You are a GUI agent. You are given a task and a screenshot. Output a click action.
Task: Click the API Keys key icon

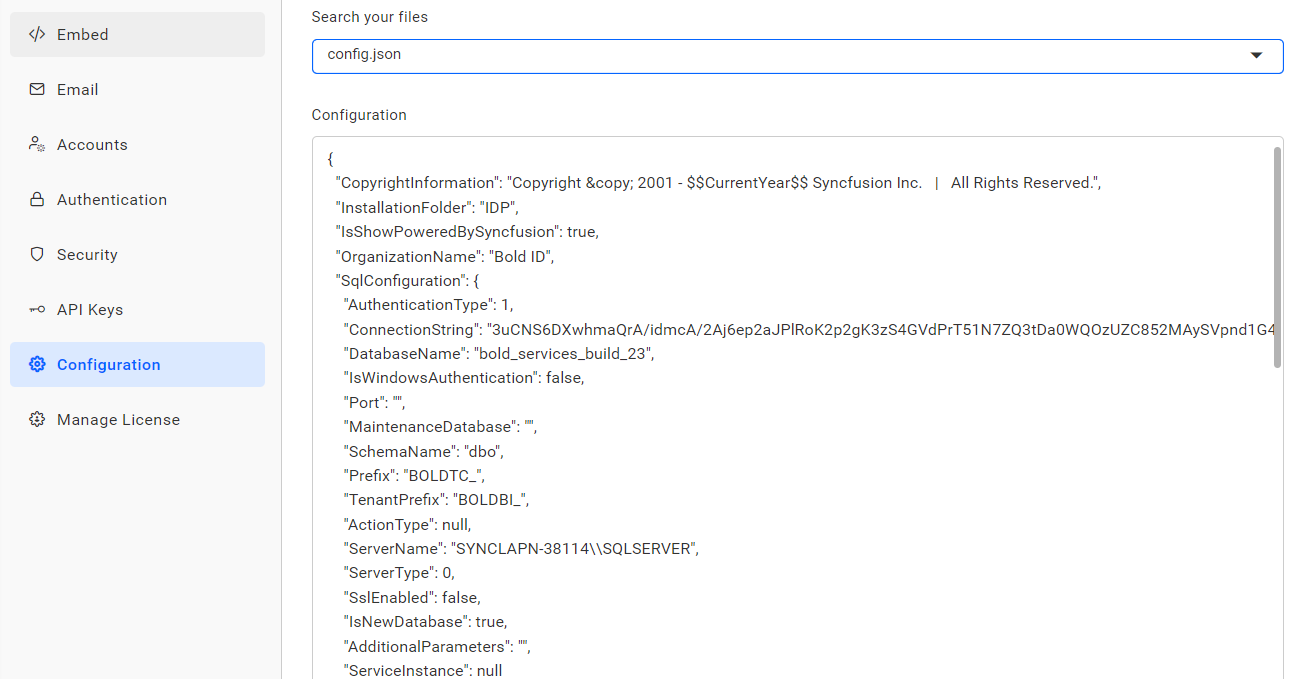36,309
